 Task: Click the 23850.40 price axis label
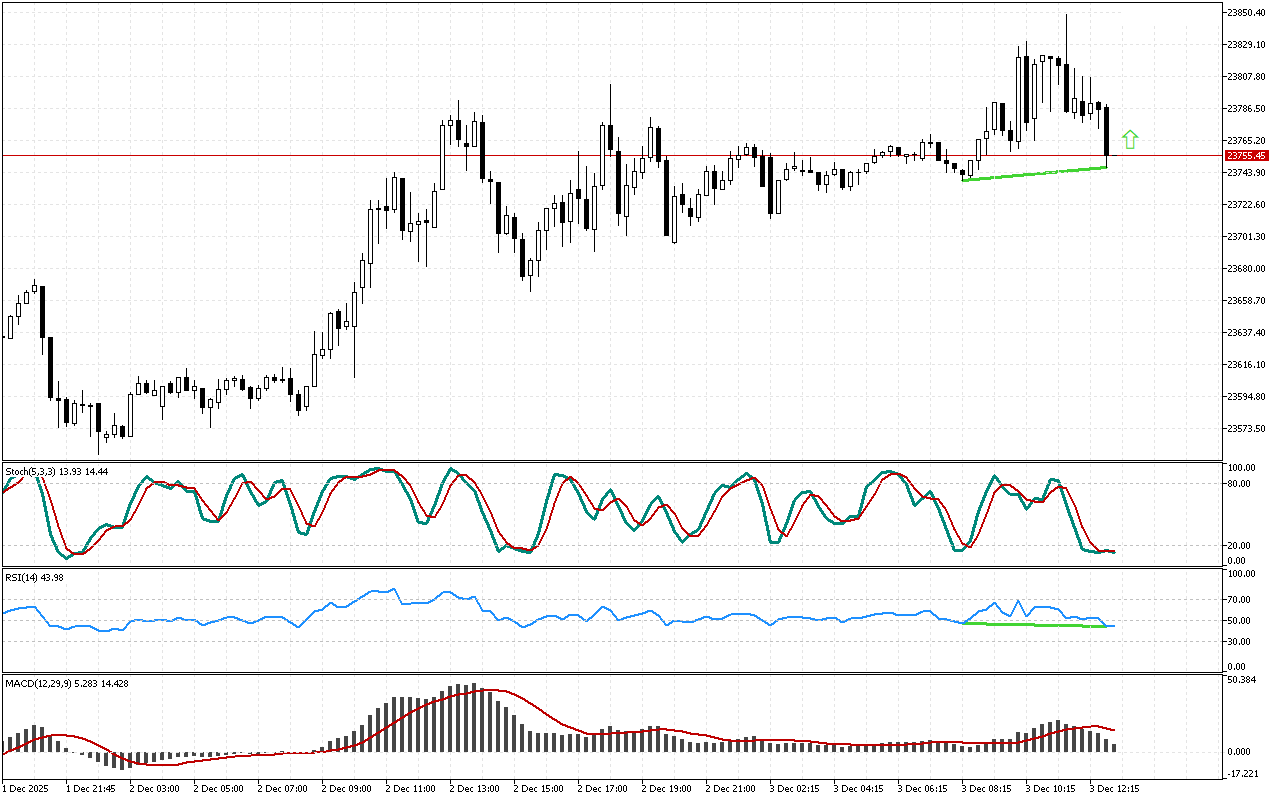coord(1246,12)
